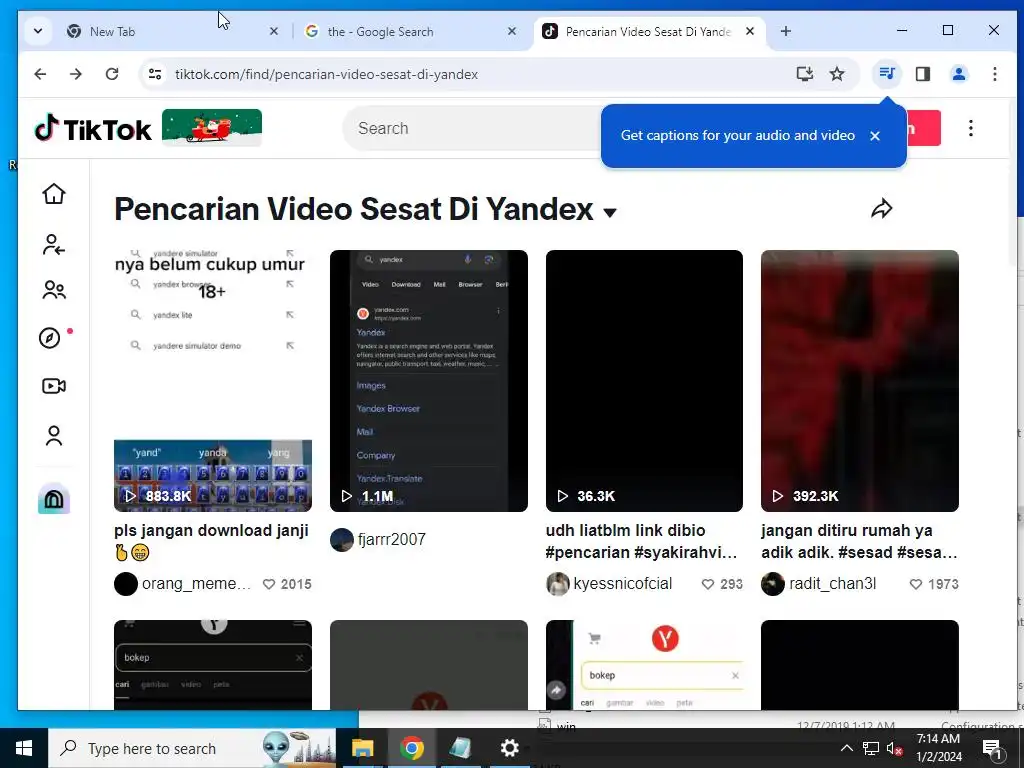Go forward one page

76,74
